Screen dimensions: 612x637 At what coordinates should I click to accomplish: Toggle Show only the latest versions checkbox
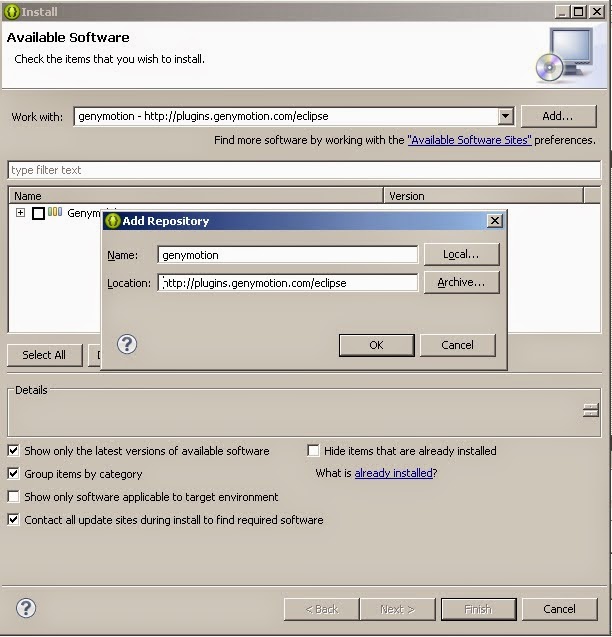point(13,451)
